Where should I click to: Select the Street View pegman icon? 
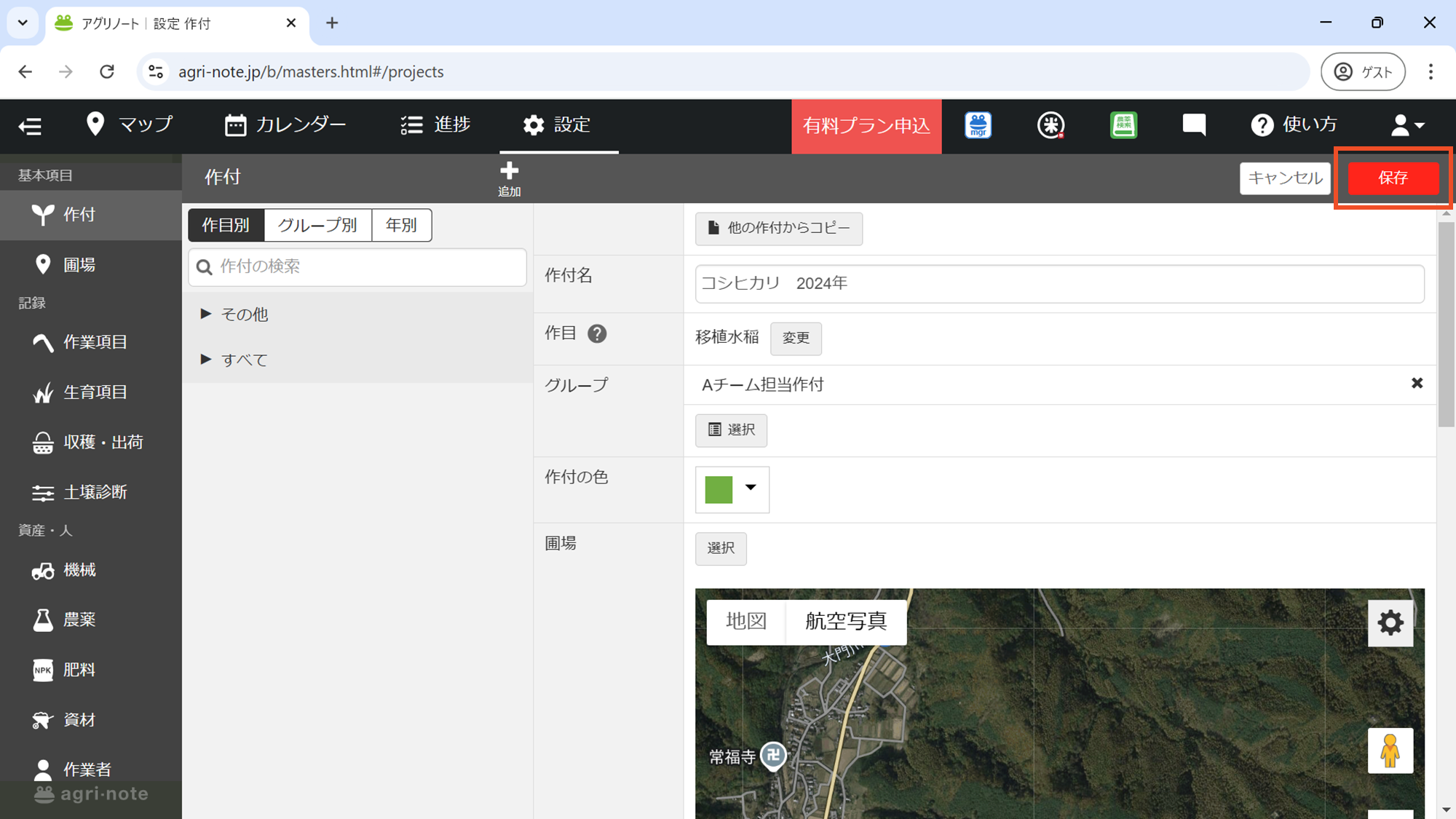[x=1390, y=751]
